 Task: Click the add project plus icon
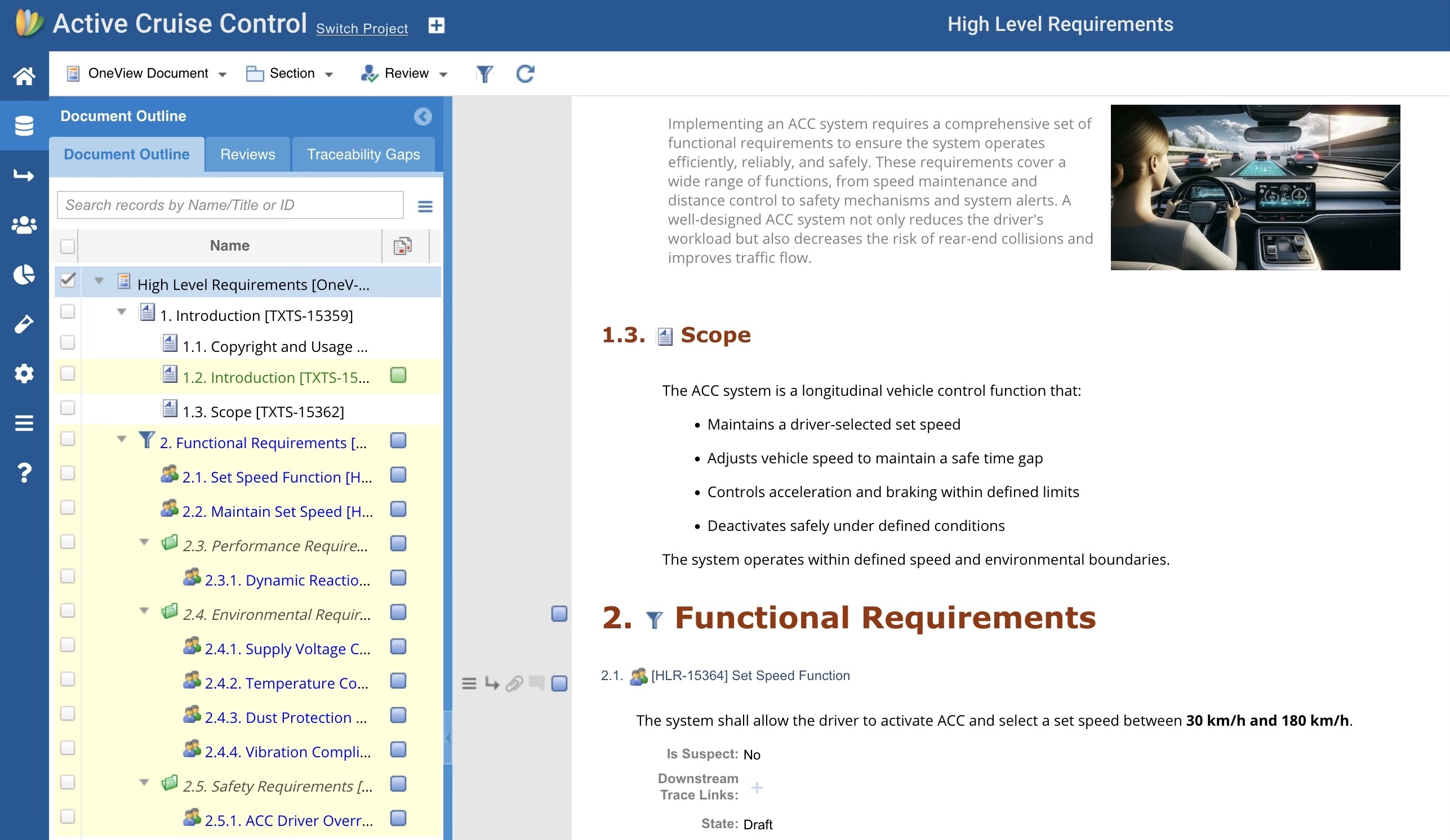click(x=436, y=25)
